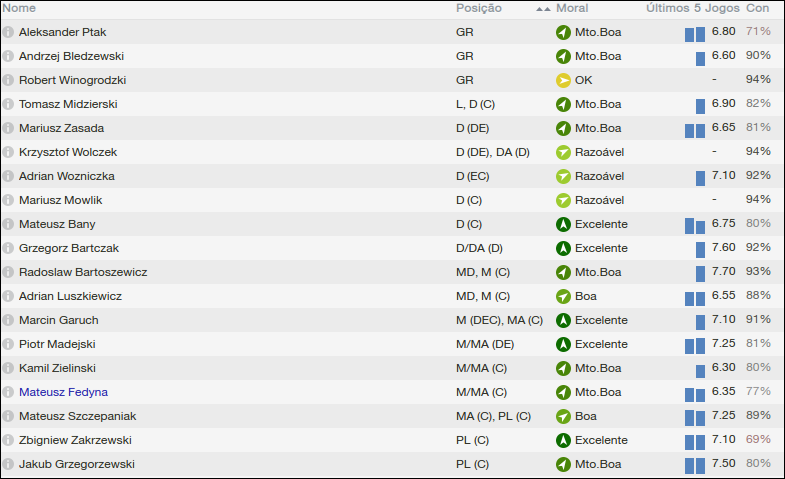785x479 pixels.
Task: Click the sort arrows beside Posição
Action: pos(543,8)
